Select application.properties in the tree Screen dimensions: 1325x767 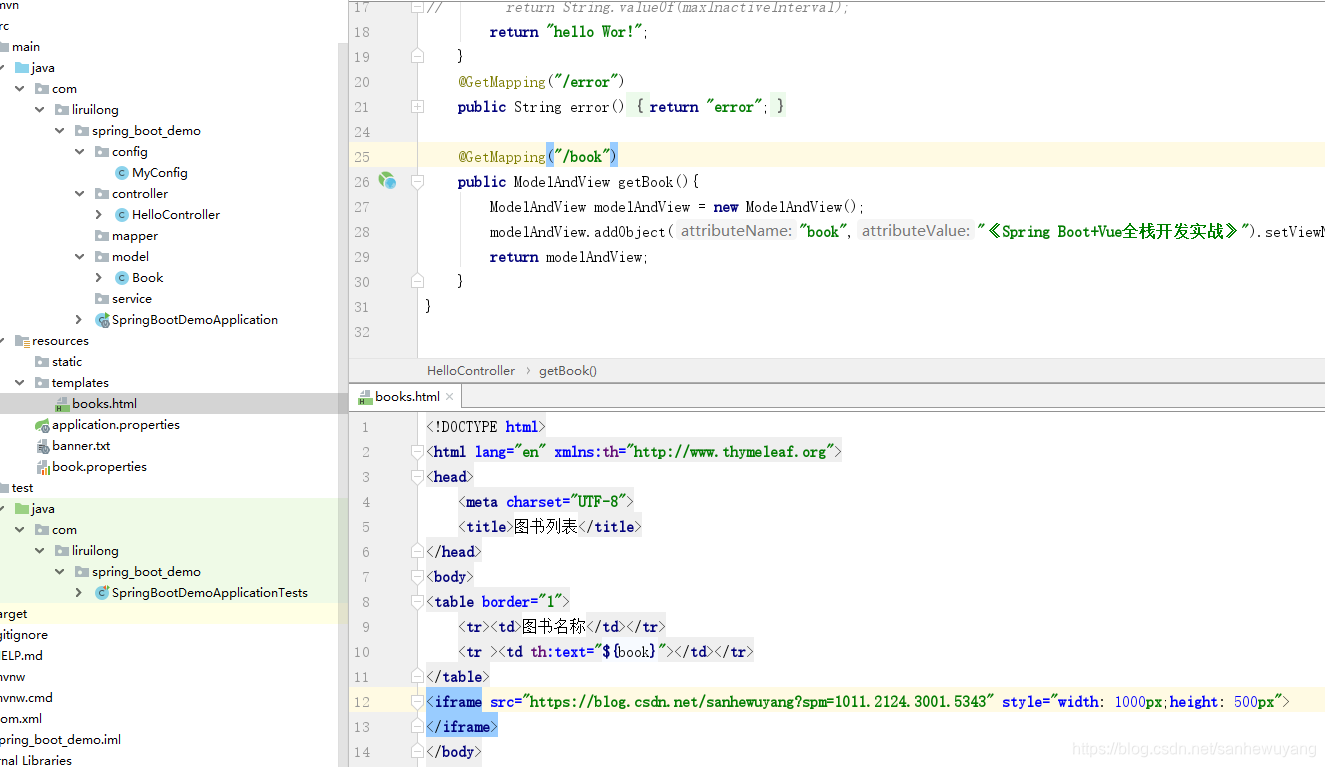point(116,425)
